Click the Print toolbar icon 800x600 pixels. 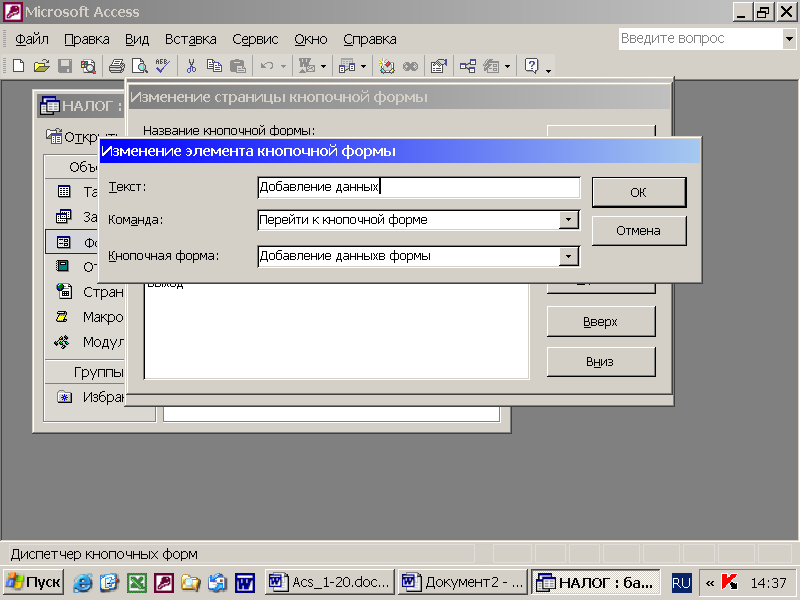tap(116, 66)
